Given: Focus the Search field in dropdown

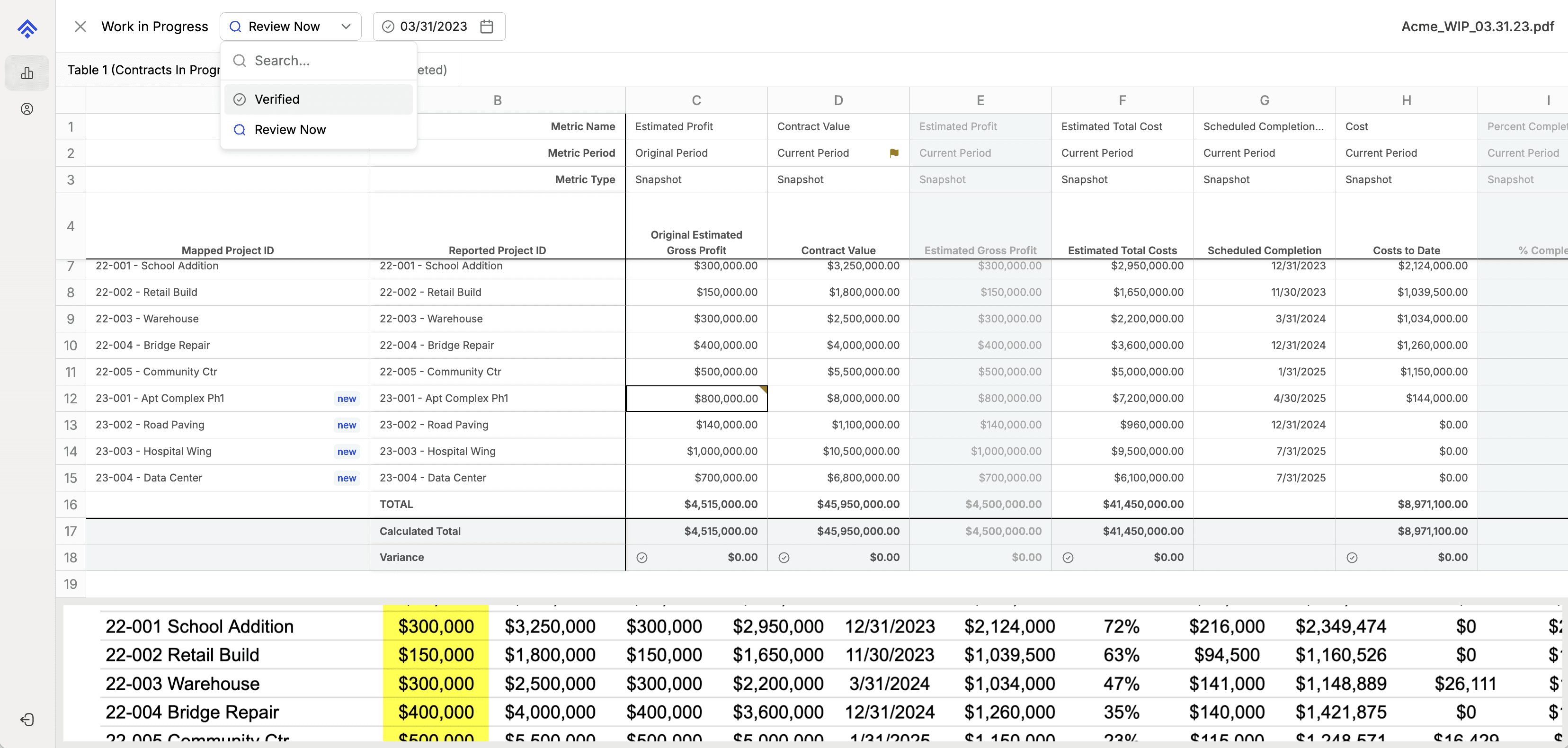Looking at the screenshot, I should [318, 60].
